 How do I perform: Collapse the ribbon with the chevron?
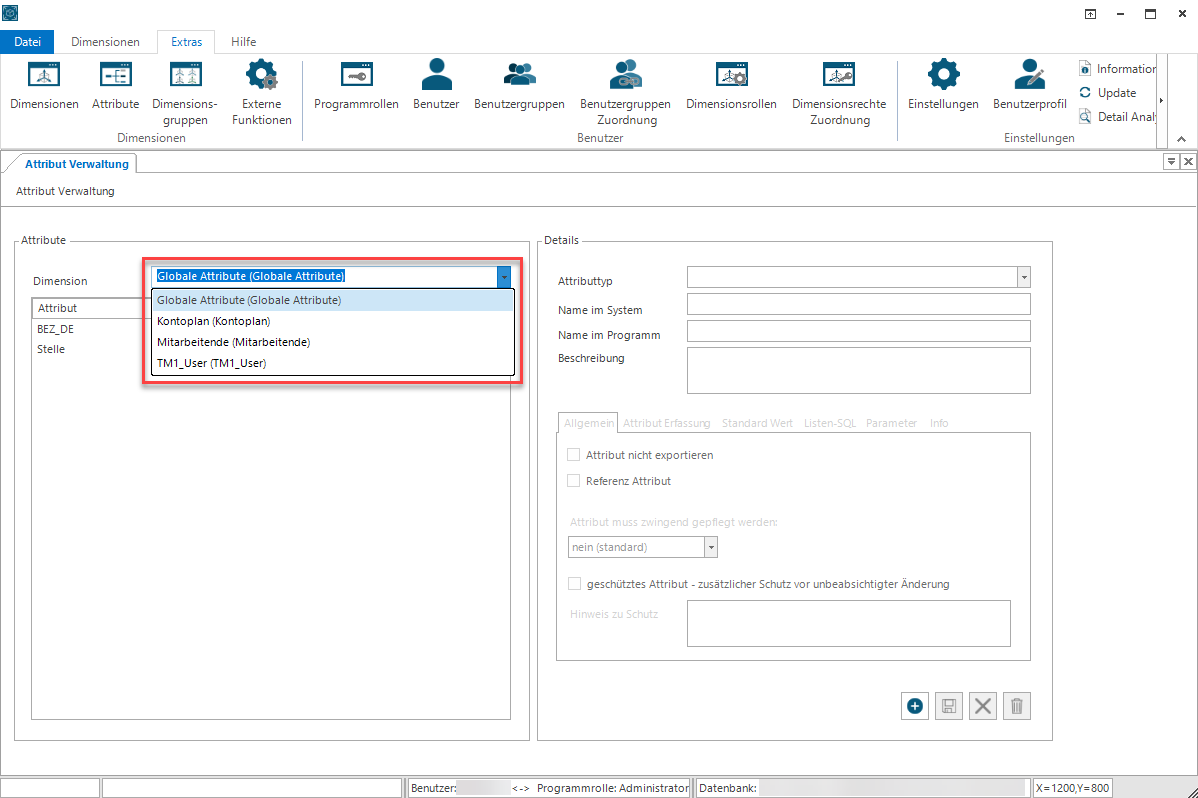(x=1181, y=139)
